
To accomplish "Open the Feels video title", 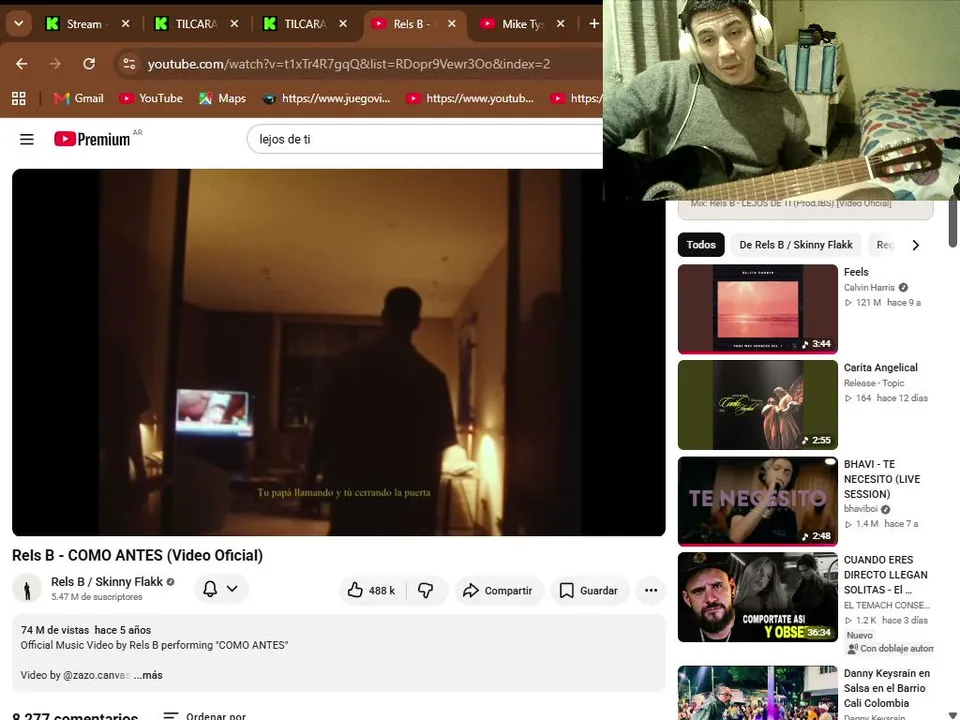I will pos(856,272).
